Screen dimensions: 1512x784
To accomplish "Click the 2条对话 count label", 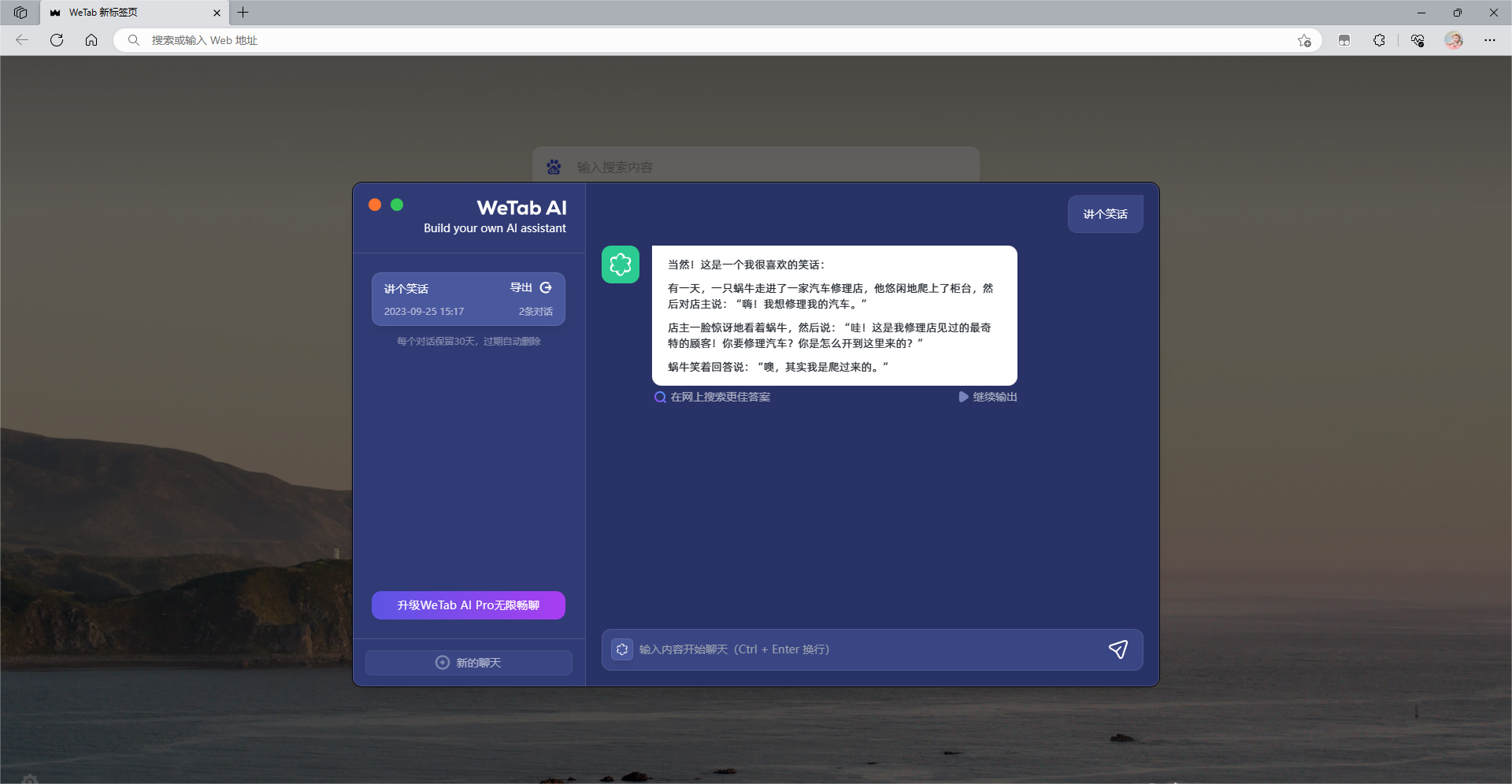I will 535,312.
